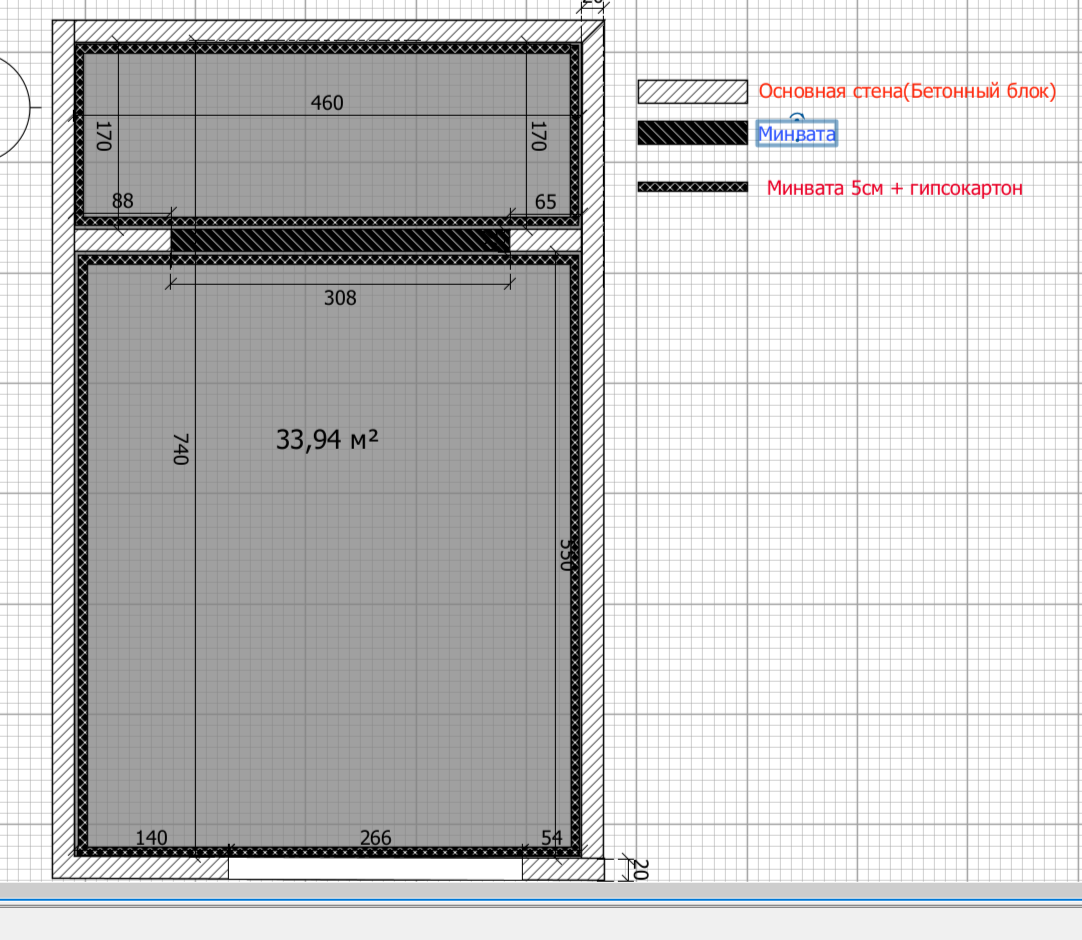Click the white door opening in bottom wall
Screen dimensions: 1082x940
click(375, 869)
